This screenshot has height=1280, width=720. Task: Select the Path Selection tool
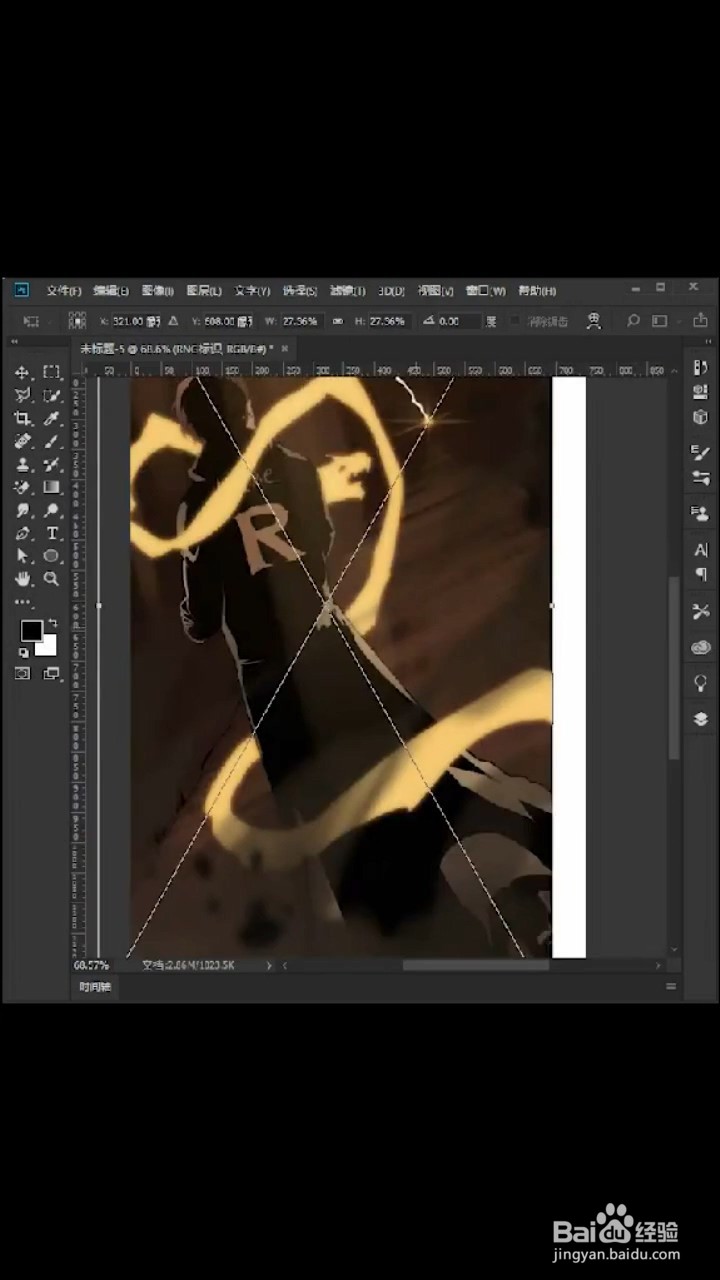pos(22,555)
